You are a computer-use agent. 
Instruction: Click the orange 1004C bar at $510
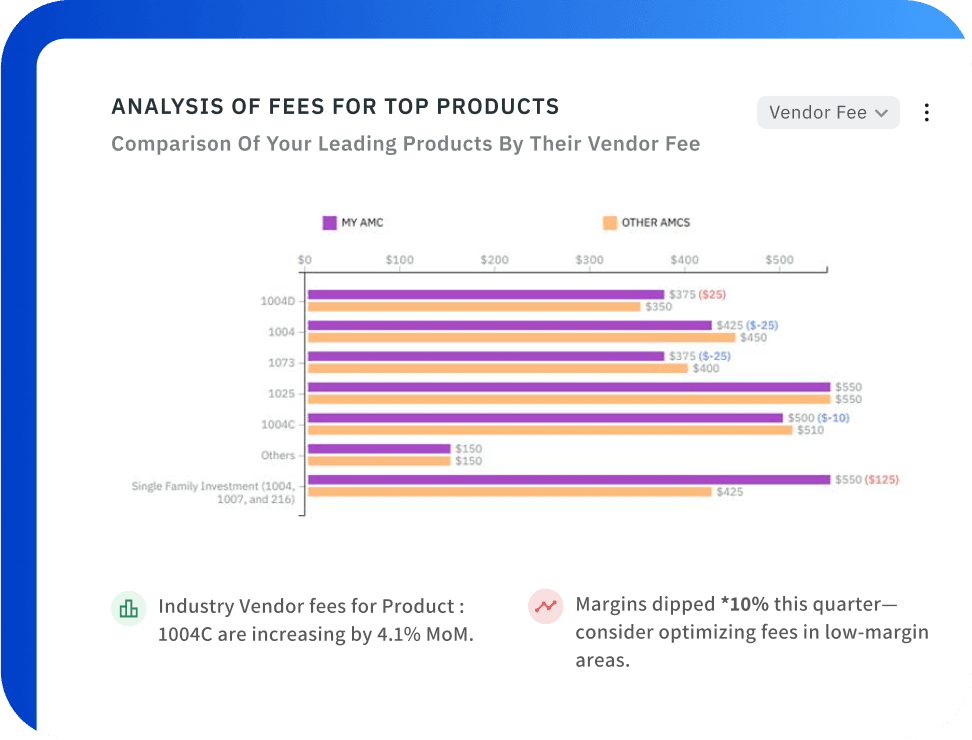click(x=550, y=430)
